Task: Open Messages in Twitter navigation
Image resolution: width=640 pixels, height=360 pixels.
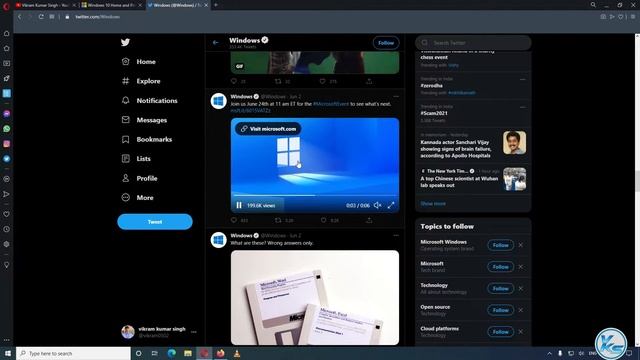Action: coord(144,120)
